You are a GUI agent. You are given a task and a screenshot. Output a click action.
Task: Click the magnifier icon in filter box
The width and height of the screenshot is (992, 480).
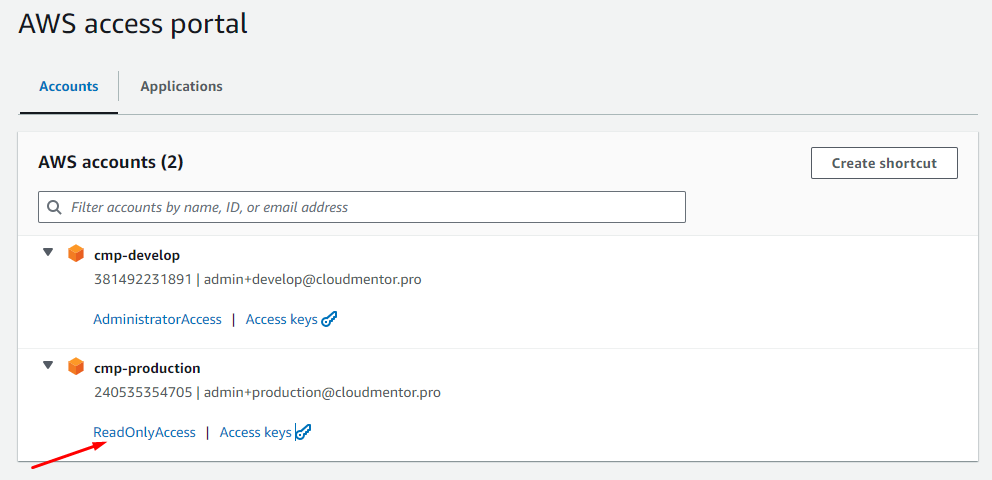[x=54, y=207]
